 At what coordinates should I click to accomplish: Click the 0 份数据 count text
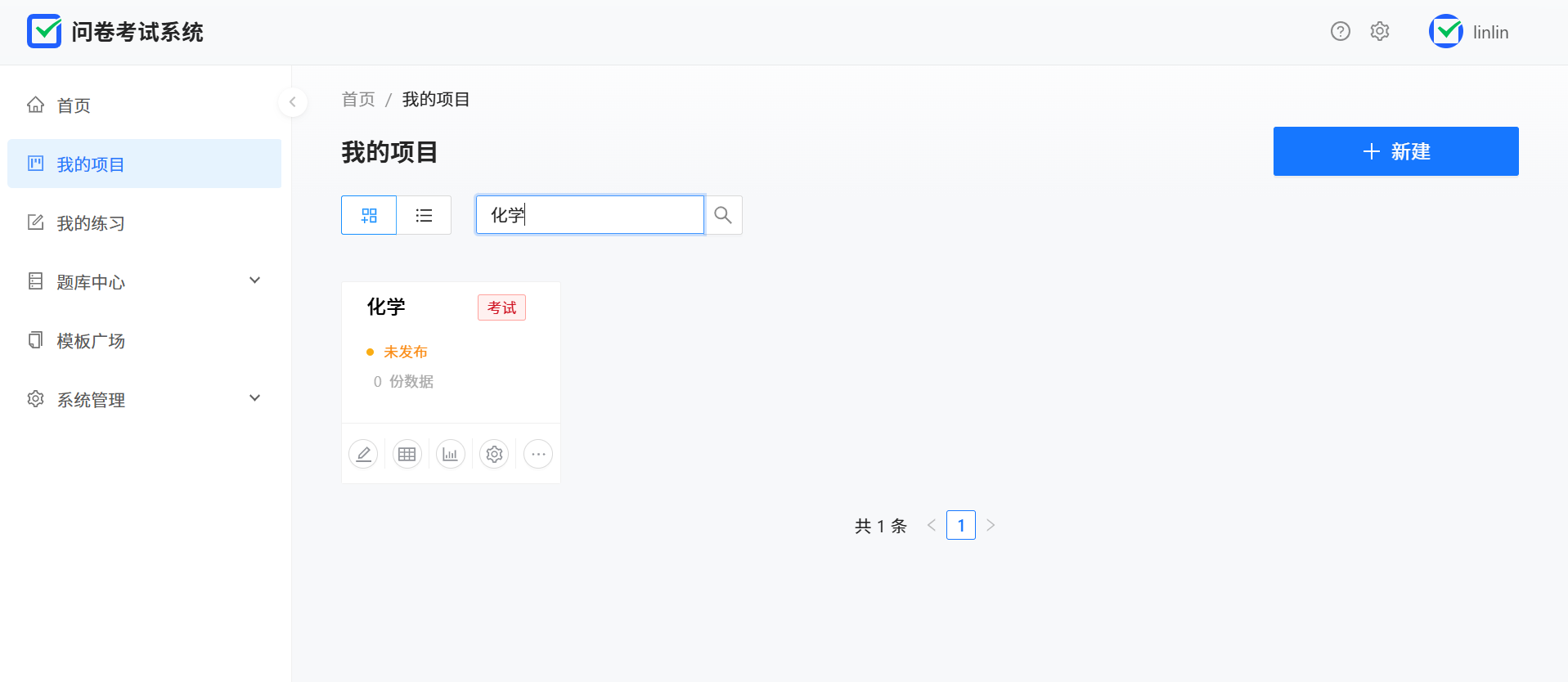pos(403,381)
